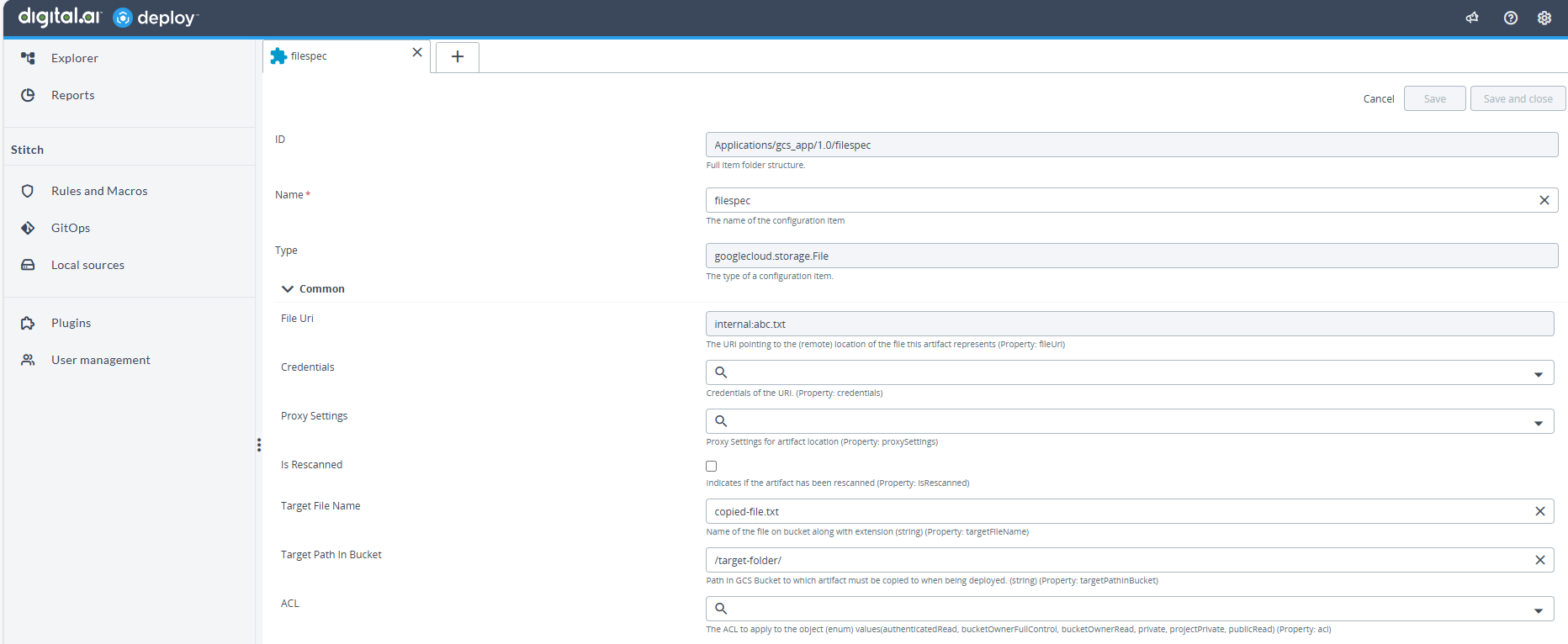The image size is (1568, 644).
Task: Open the Plugins puzzle icon
Action: [28, 323]
